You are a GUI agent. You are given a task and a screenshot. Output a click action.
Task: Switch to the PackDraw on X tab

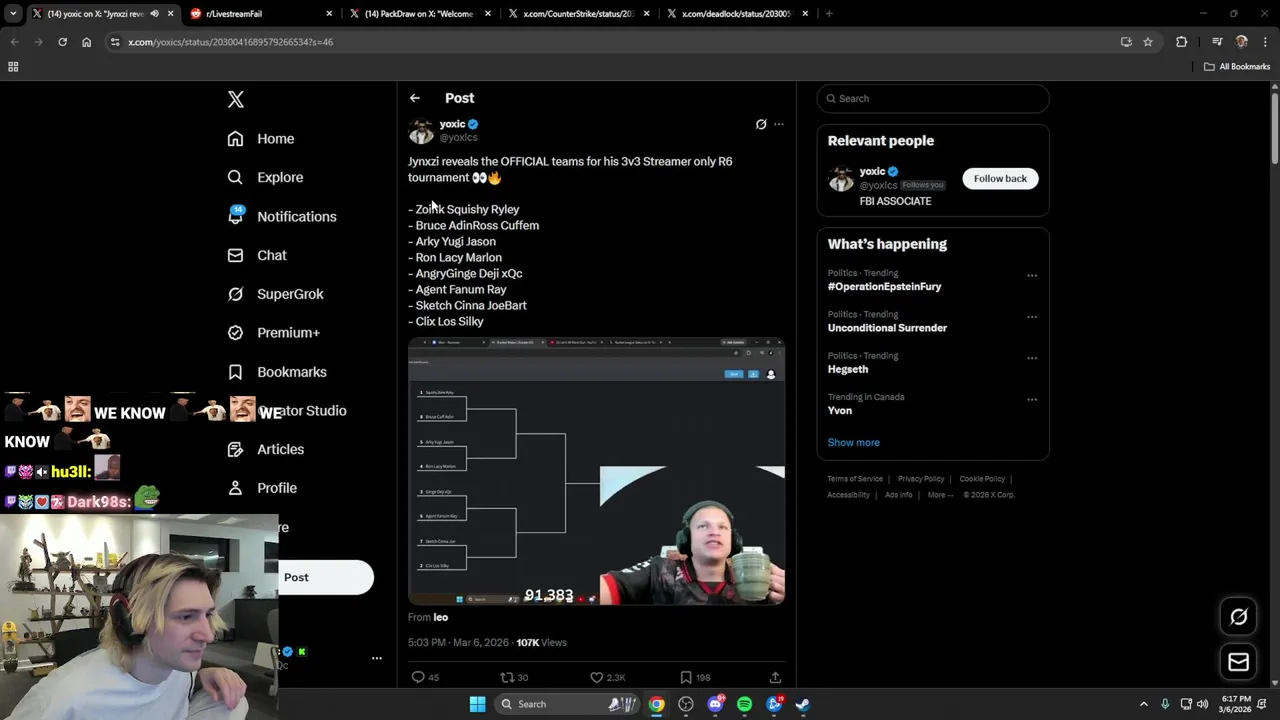click(x=418, y=14)
